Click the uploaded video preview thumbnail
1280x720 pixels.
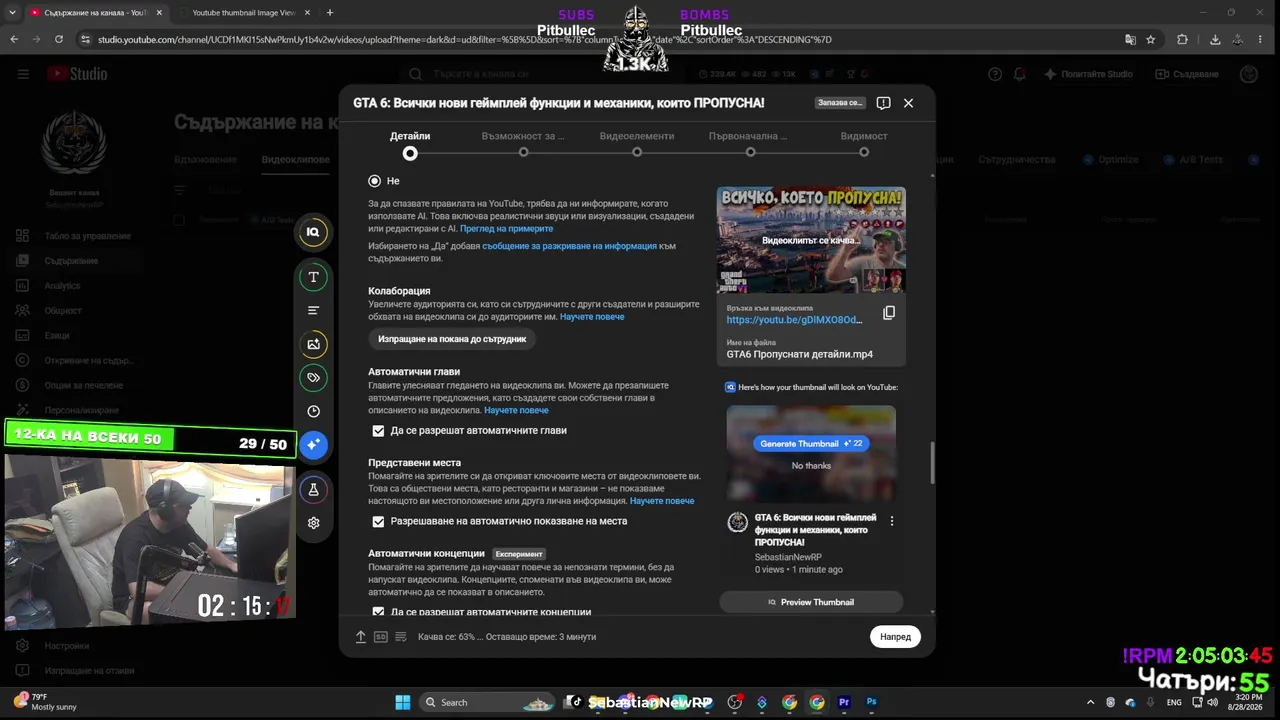811,240
